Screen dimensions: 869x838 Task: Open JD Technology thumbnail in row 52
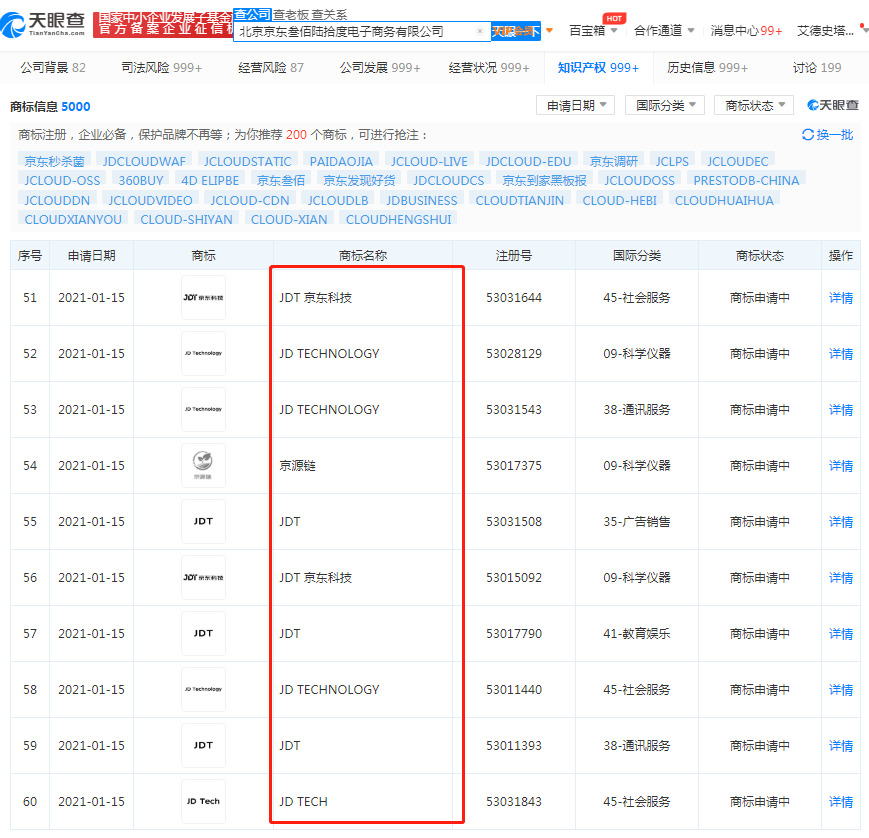coord(203,354)
